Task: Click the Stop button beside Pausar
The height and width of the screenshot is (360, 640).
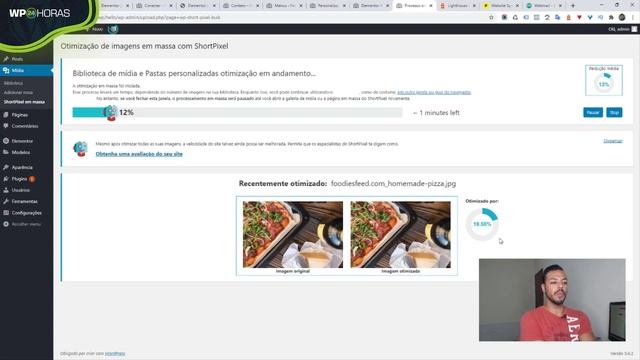Action: 614,112
